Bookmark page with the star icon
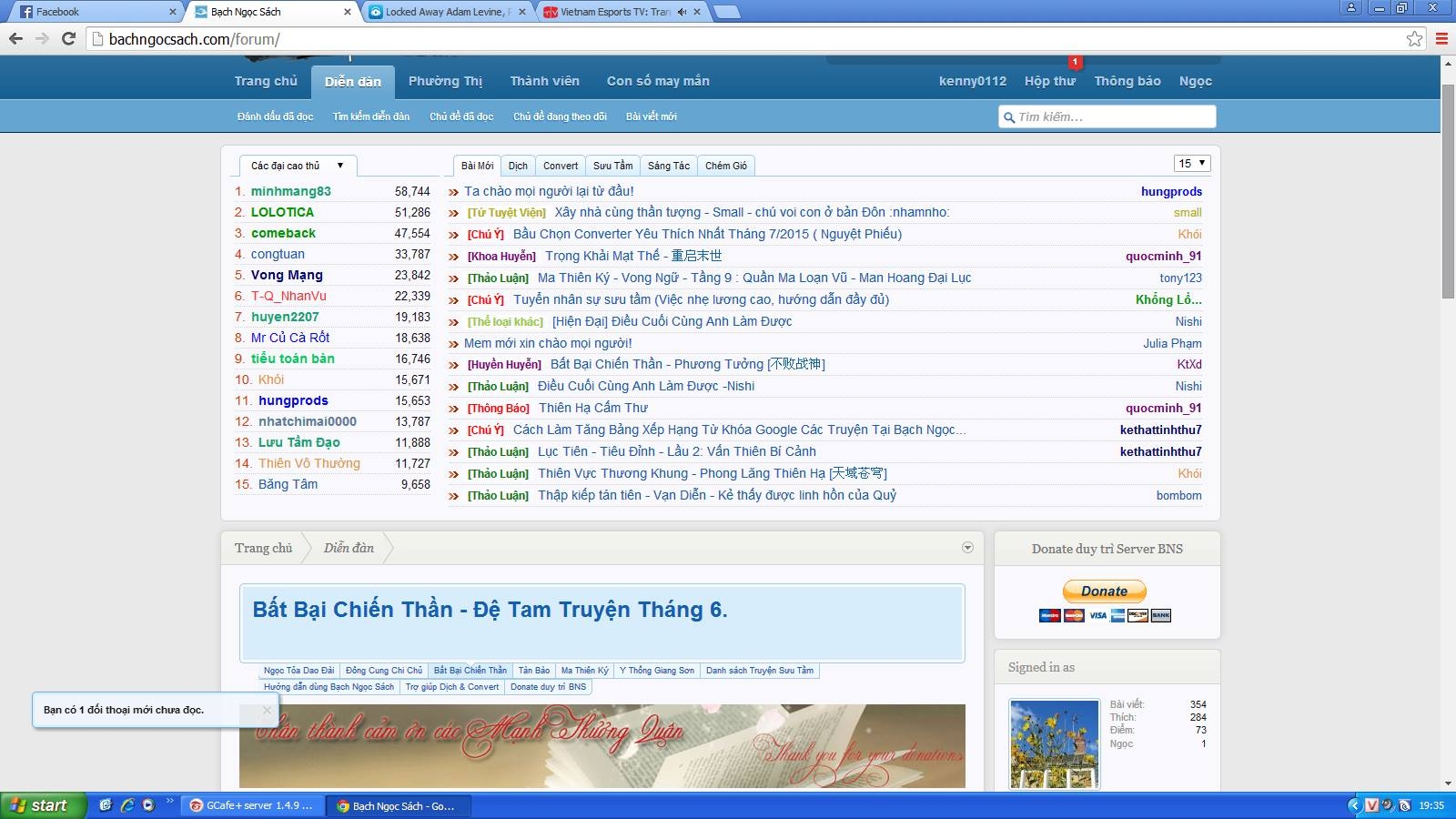 pos(1413,38)
